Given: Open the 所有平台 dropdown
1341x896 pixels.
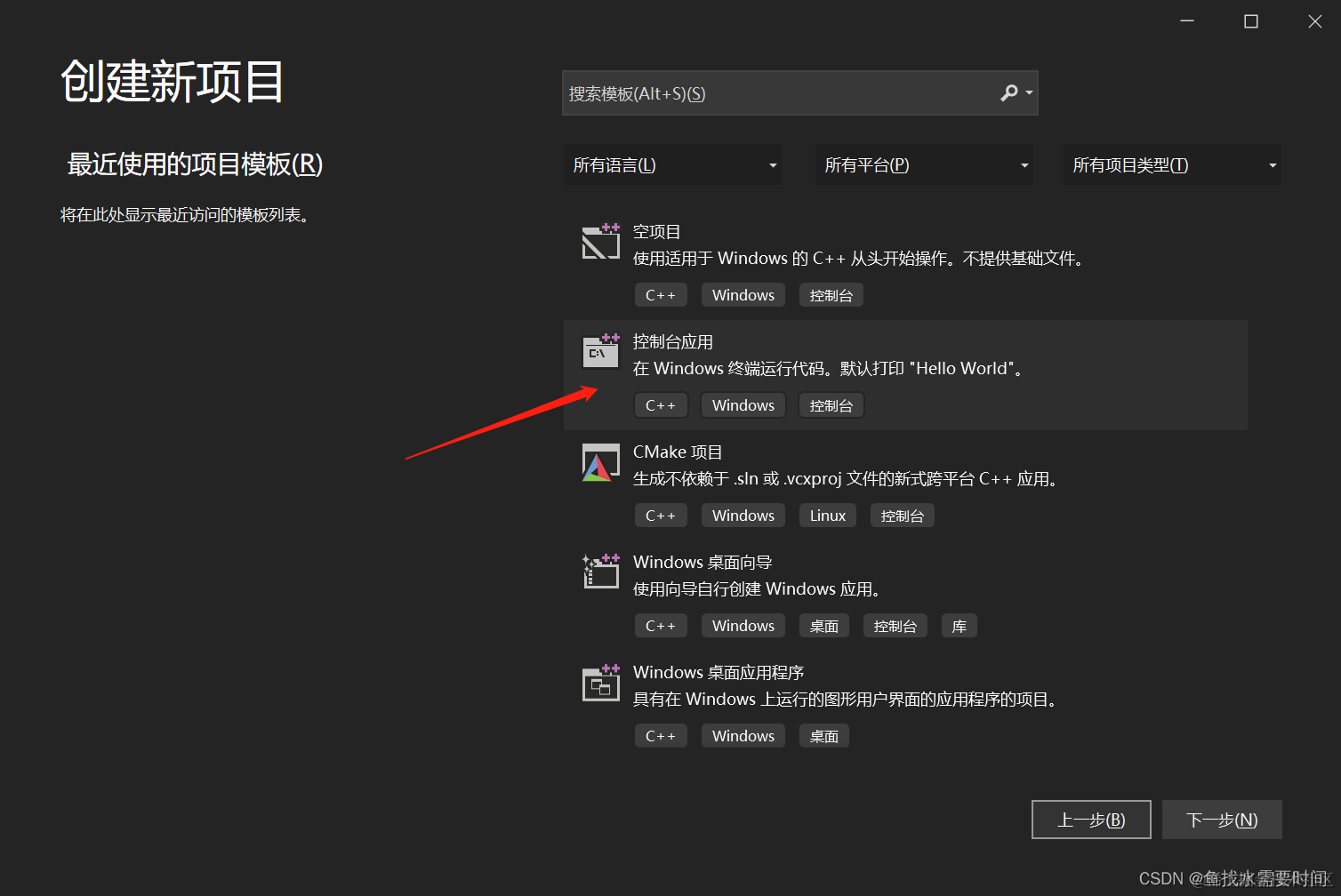Looking at the screenshot, I should (x=924, y=164).
